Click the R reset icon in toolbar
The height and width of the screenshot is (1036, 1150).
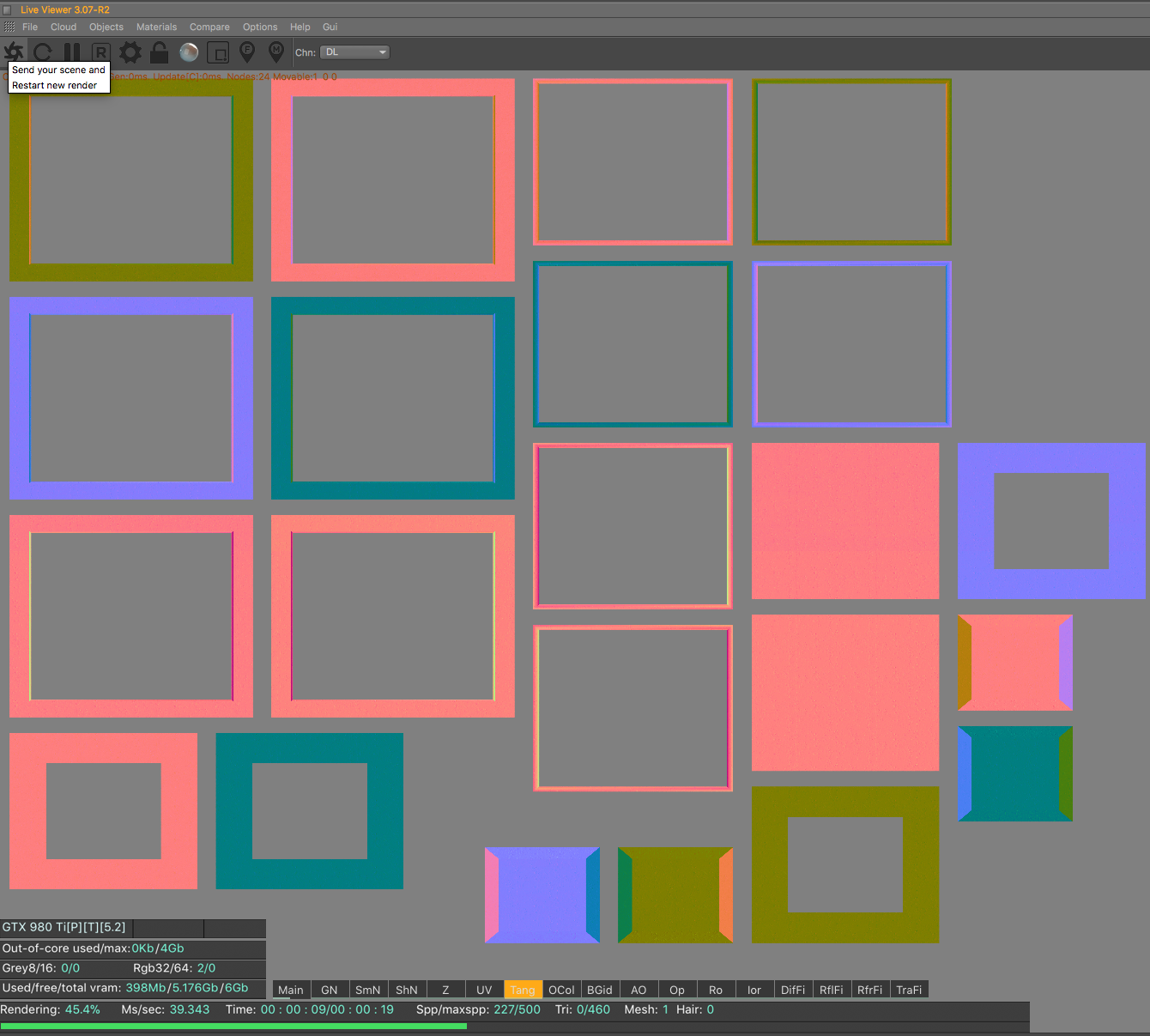pyautogui.click(x=100, y=52)
